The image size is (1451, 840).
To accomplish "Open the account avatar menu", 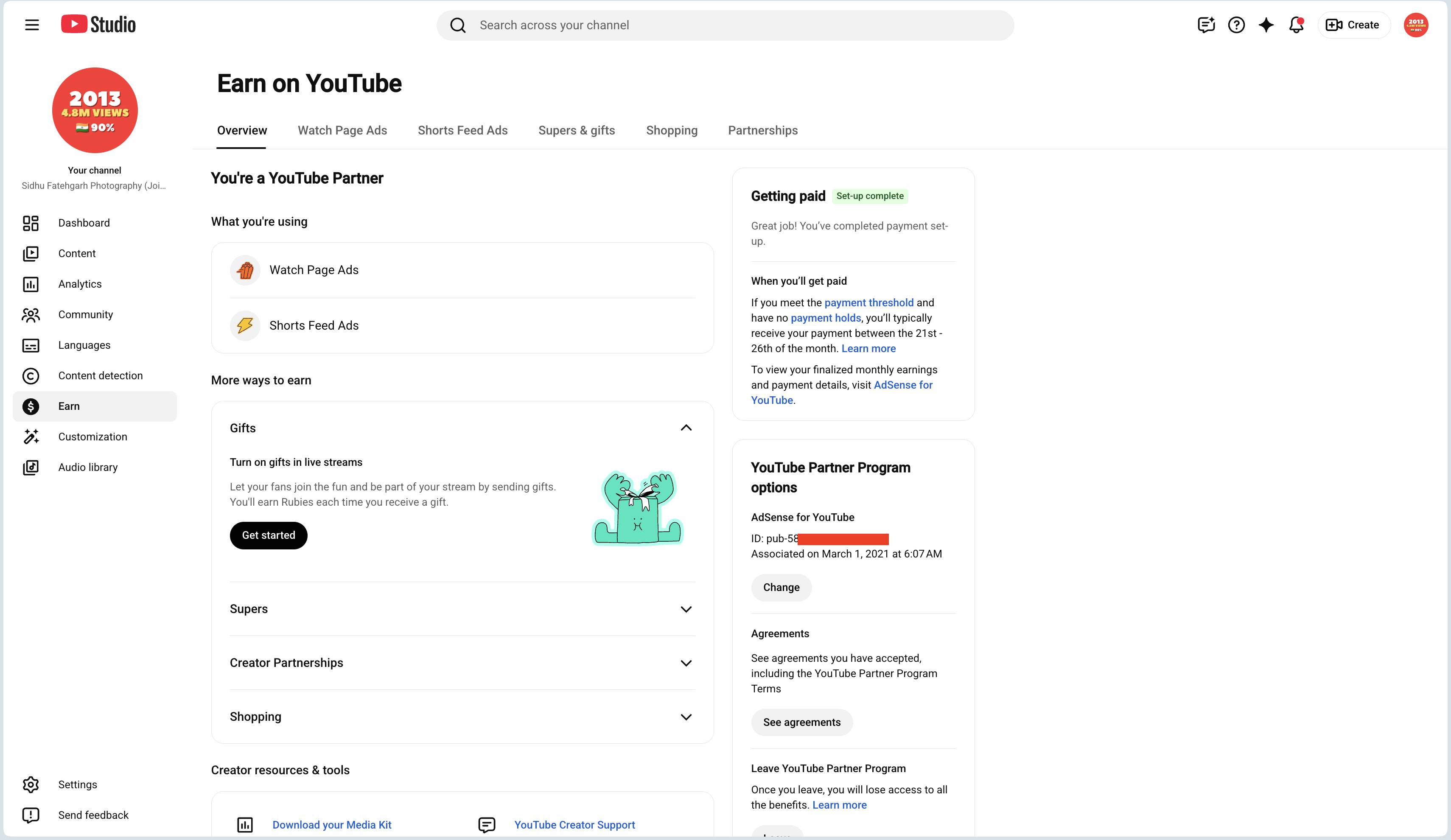I will click(x=1416, y=25).
